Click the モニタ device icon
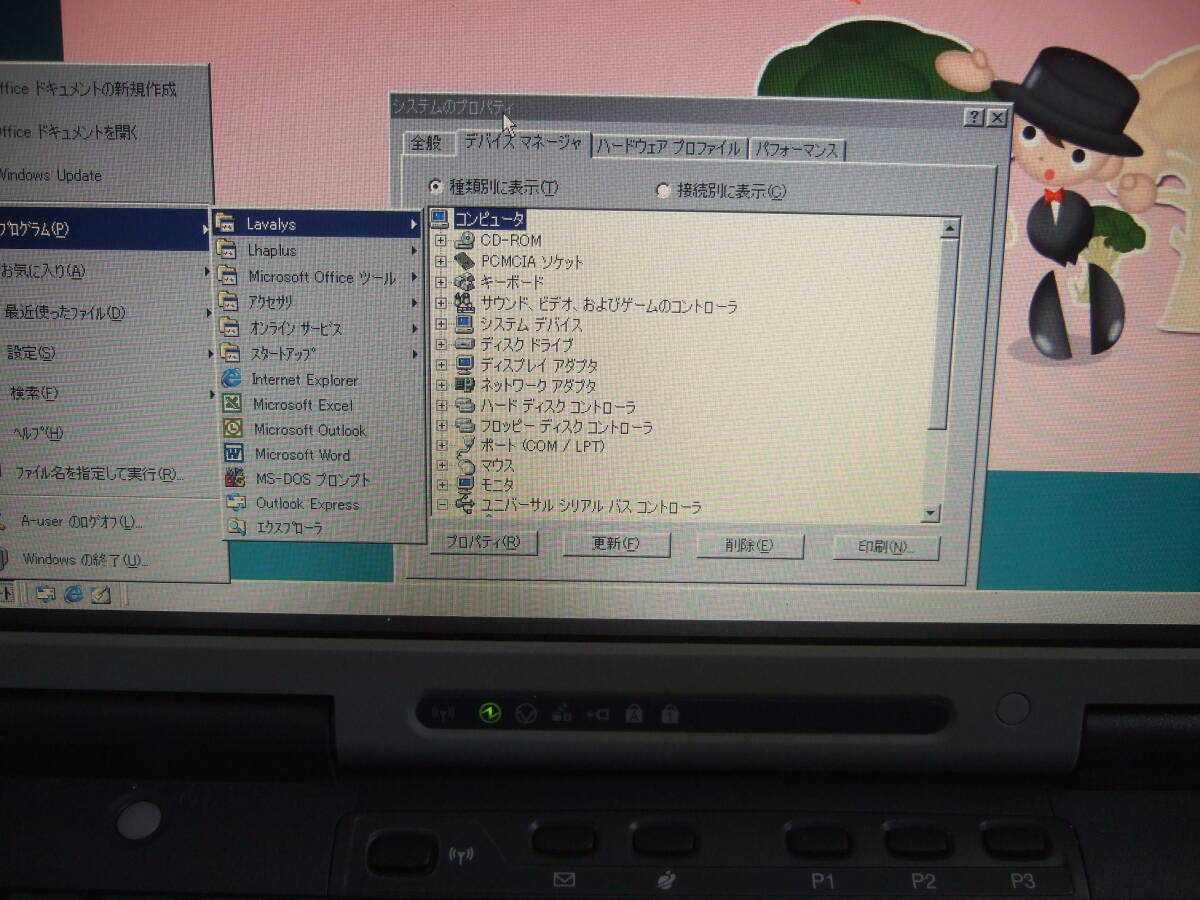1200x900 pixels. [465, 486]
